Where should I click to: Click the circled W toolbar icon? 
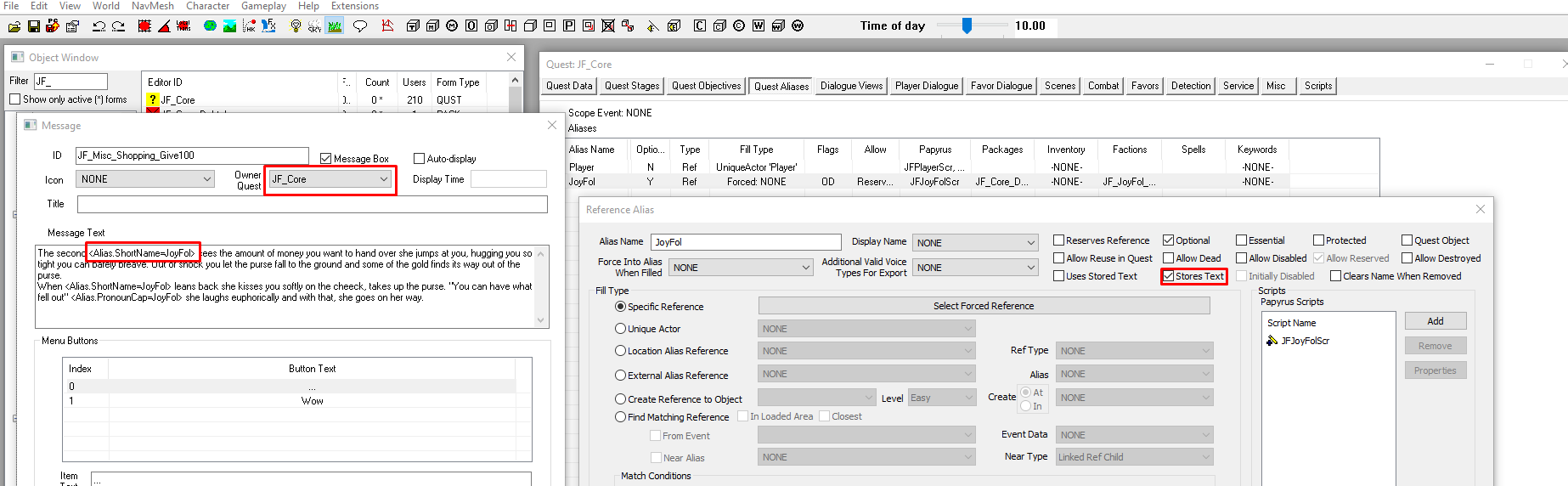798,26
